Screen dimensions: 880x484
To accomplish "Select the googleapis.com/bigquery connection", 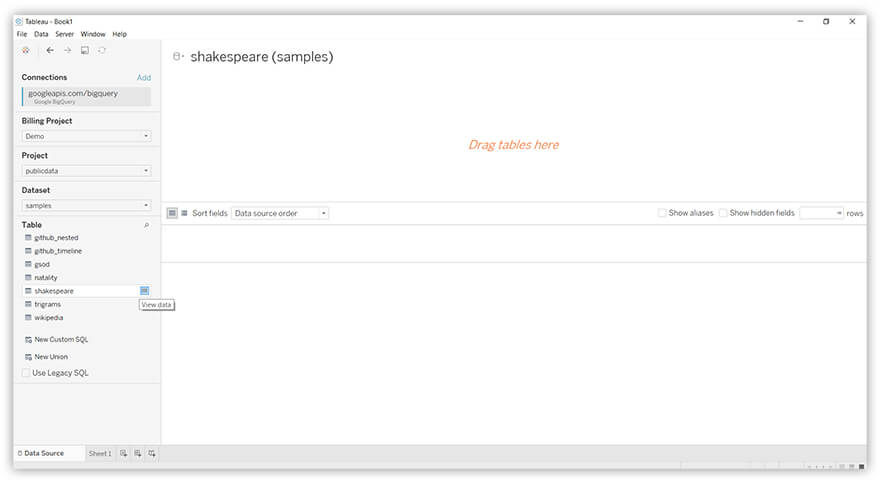I will point(86,97).
